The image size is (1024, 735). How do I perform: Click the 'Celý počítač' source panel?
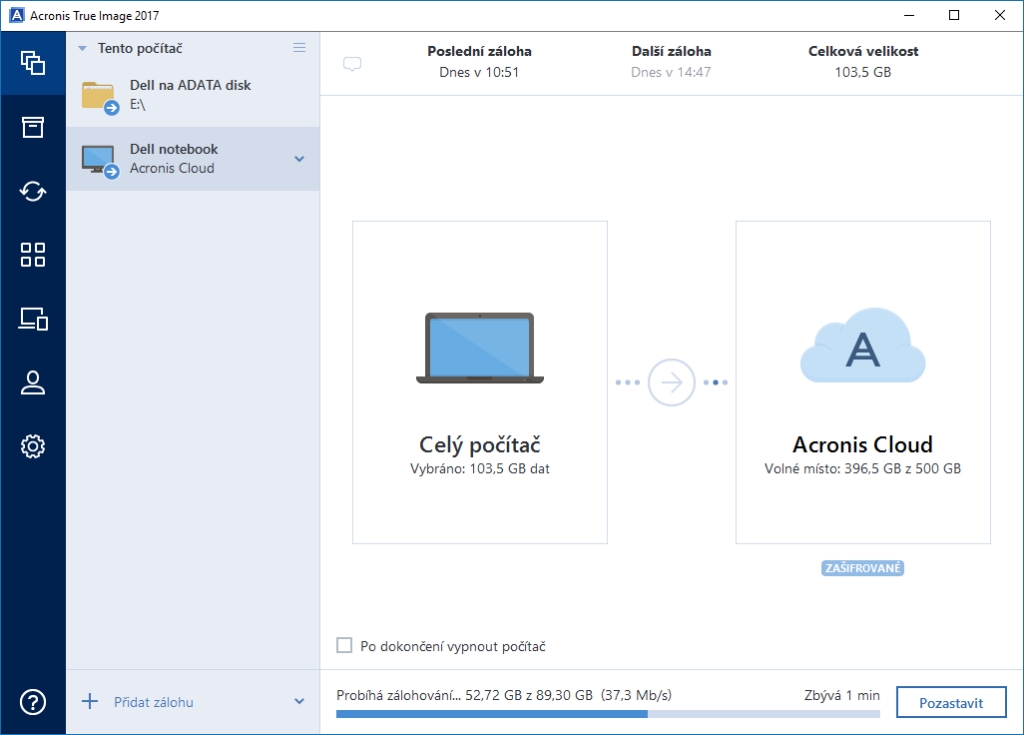tap(480, 382)
